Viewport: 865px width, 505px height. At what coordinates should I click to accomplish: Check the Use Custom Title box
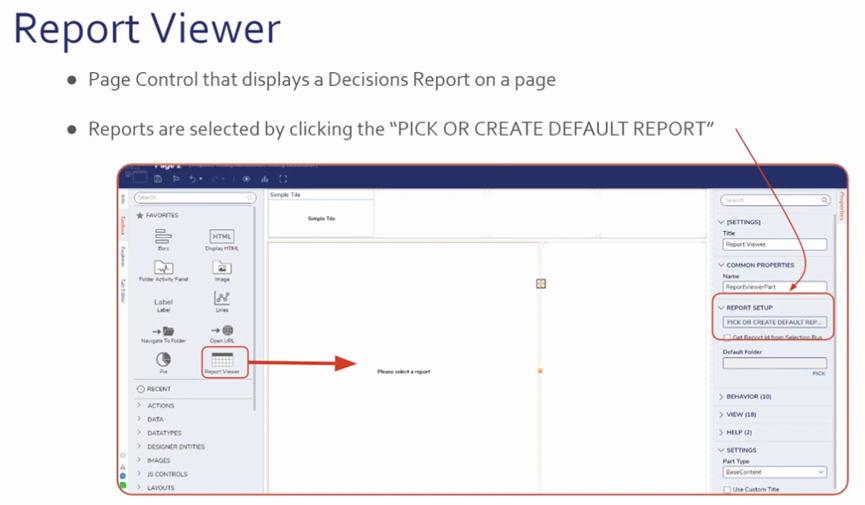point(727,490)
